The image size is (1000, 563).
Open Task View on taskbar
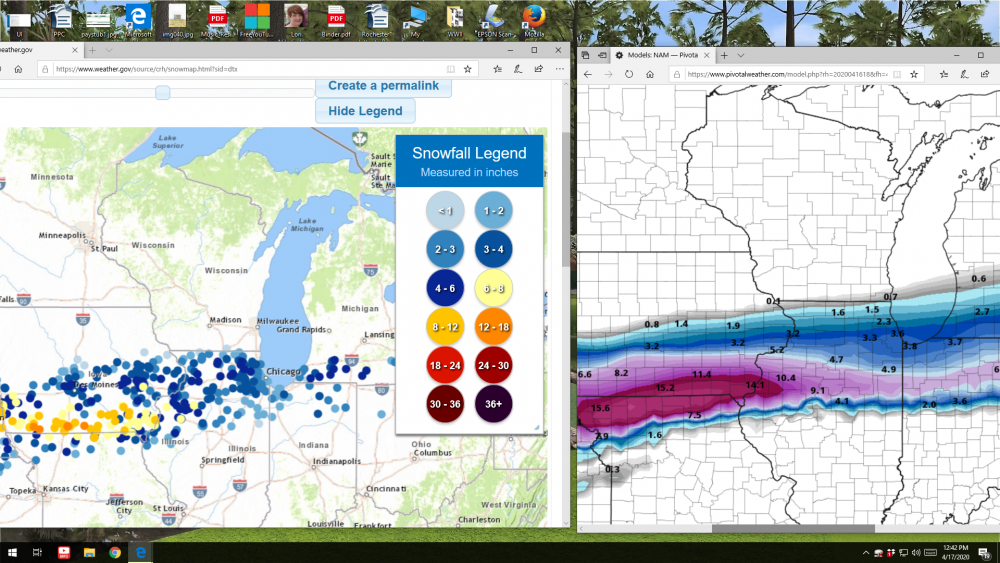[37, 553]
